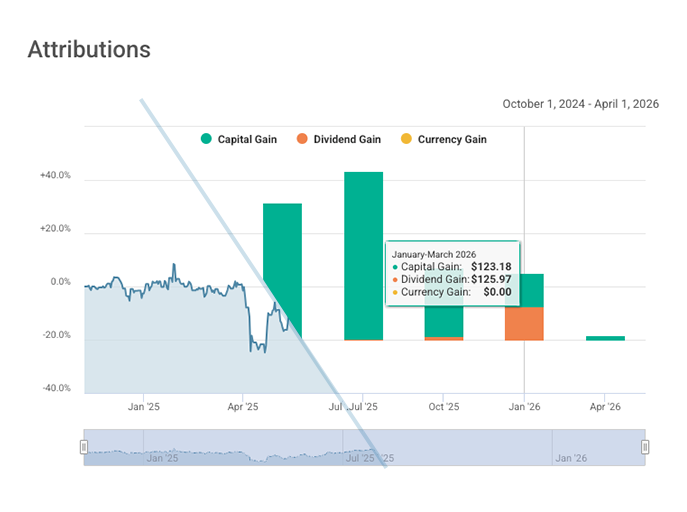This screenshot has height=512, width=687.
Task: Click the Capital Gain $123.18 tooltip row
Action: click(x=452, y=266)
